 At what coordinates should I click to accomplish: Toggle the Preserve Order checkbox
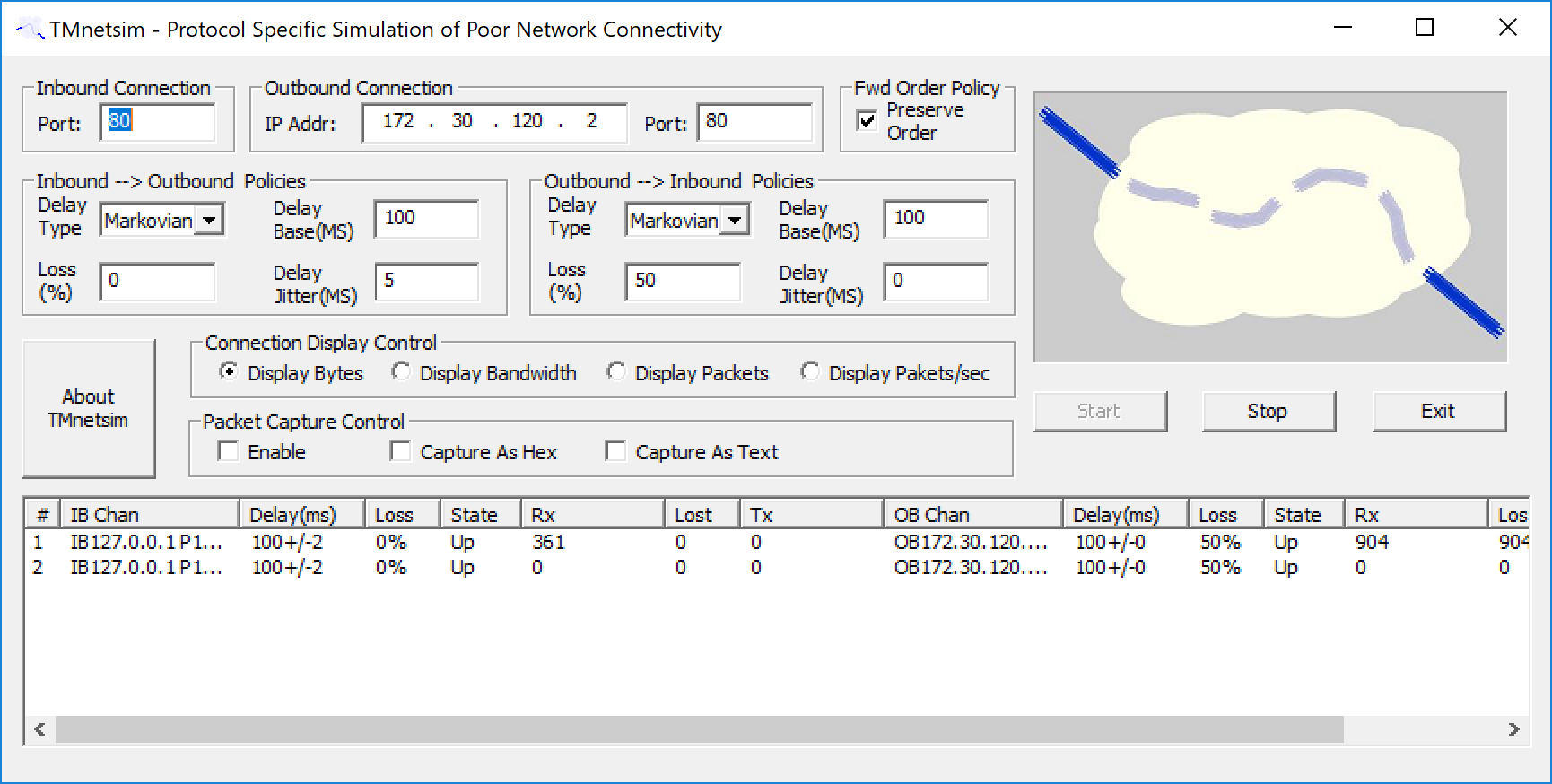(x=867, y=120)
